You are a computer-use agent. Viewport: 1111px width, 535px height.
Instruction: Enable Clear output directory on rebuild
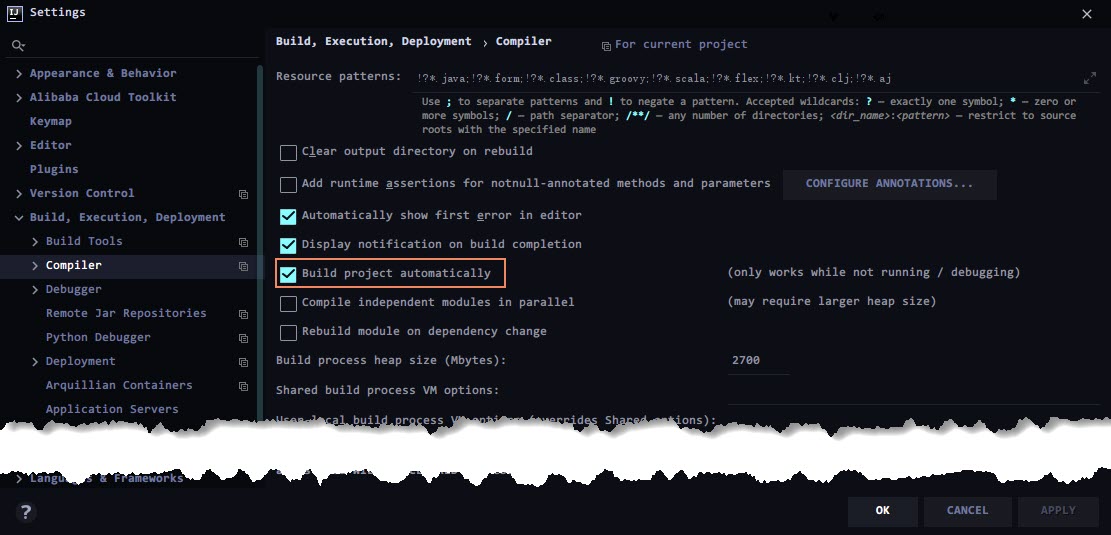point(288,153)
